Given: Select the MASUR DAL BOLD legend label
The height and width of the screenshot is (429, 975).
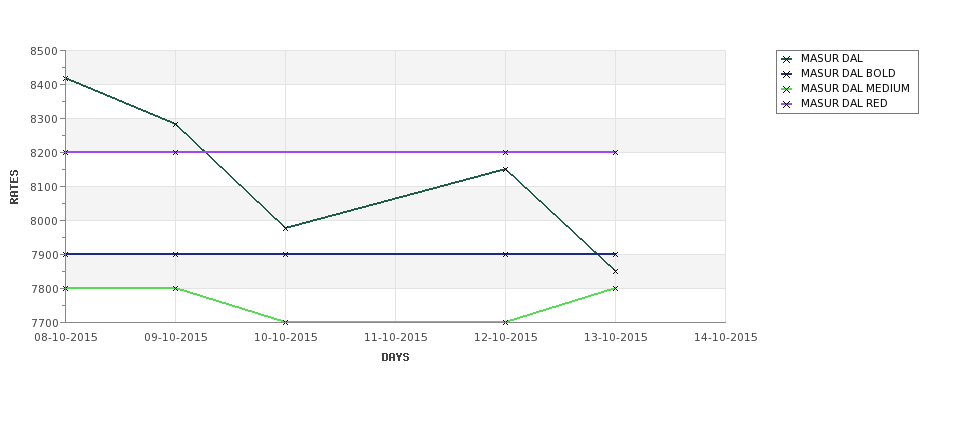Looking at the screenshot, I should (848, 73).
